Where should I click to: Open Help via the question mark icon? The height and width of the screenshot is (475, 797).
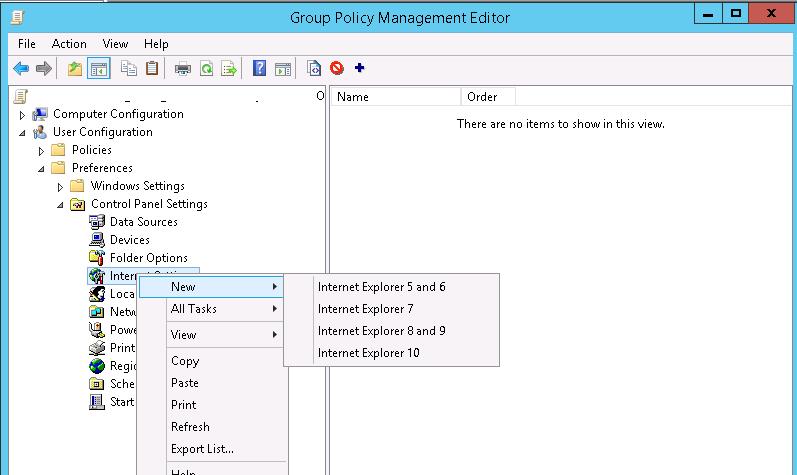[259, 68]
